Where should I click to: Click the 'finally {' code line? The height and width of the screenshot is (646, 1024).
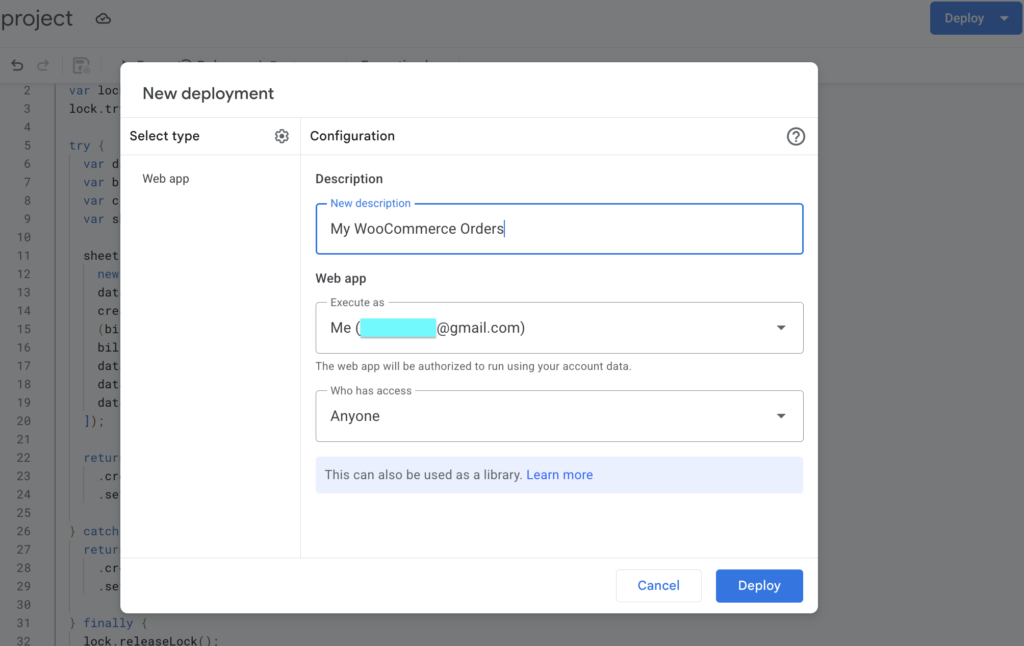coord(108,623)
